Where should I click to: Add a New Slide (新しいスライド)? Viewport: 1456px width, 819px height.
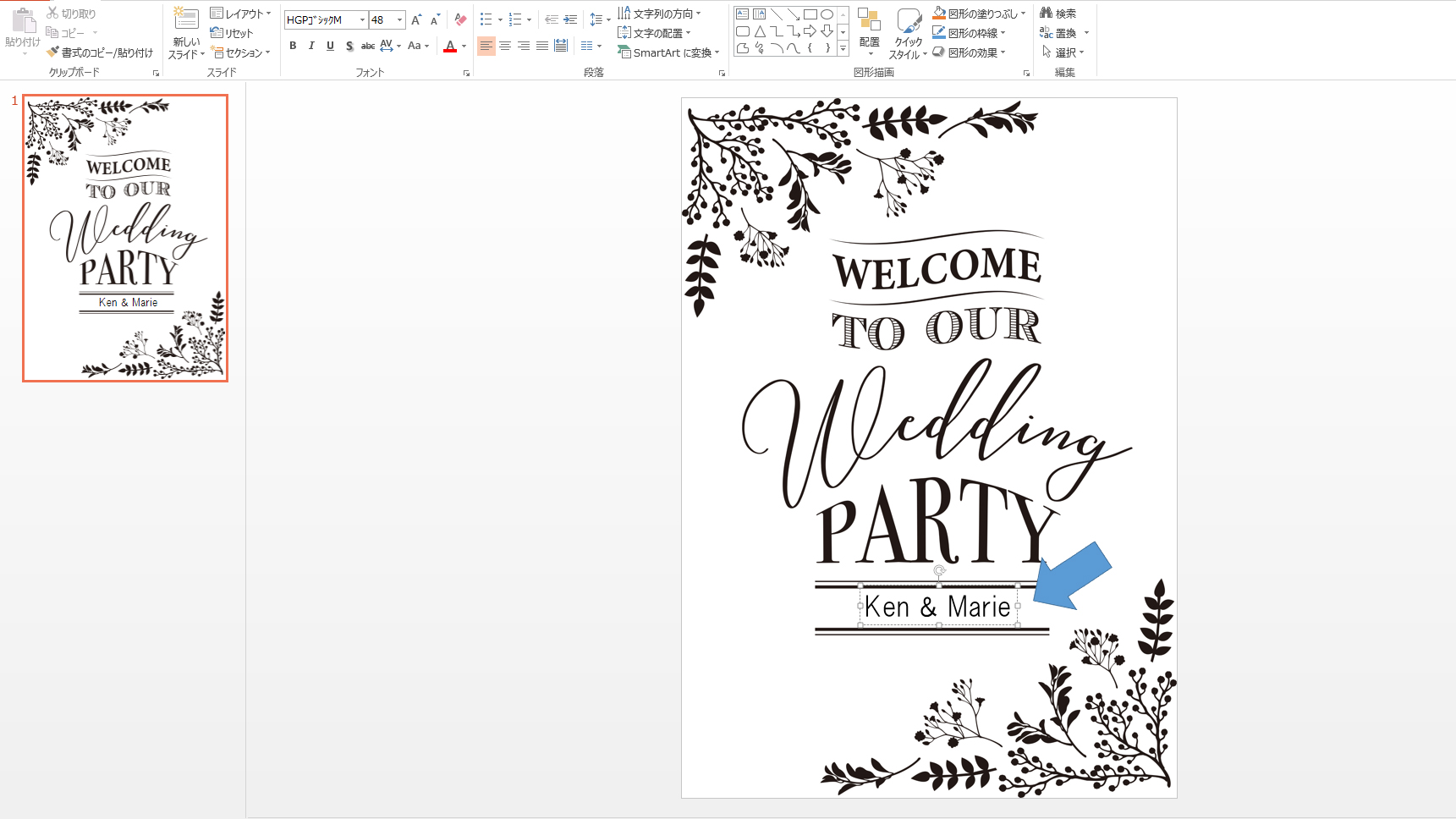(x=186, y=34)
